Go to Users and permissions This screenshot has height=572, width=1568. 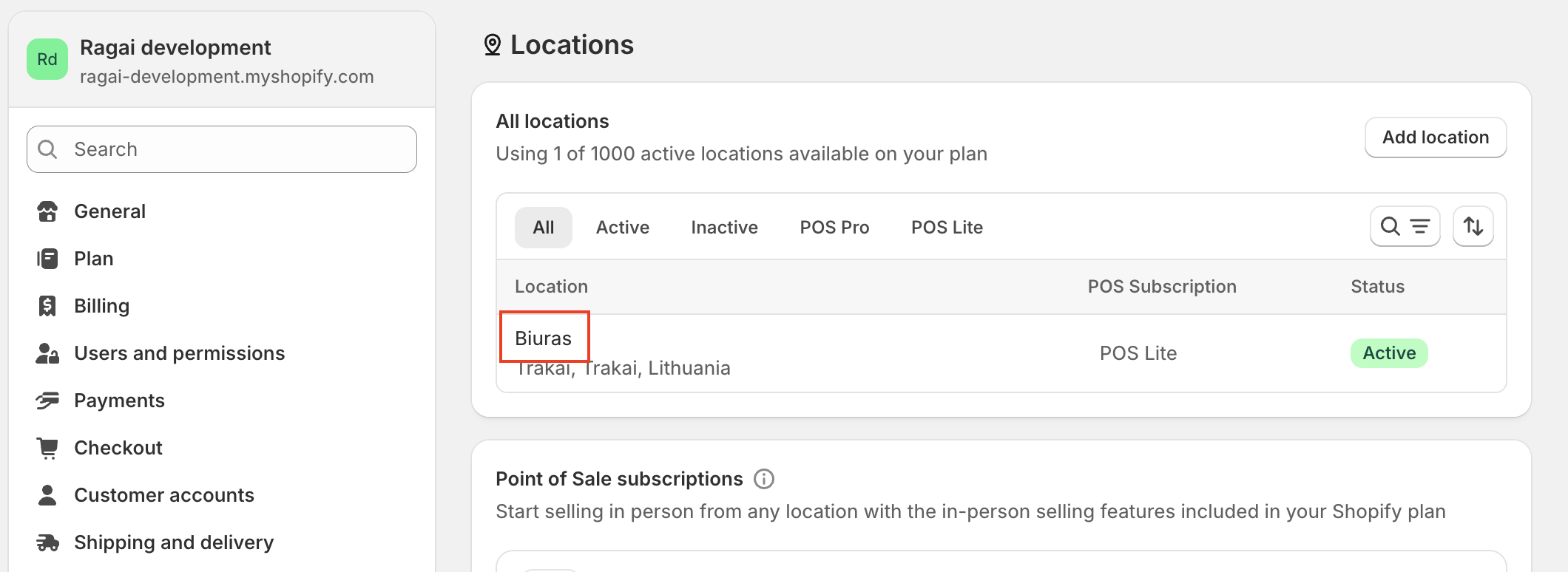coord(179,353)
